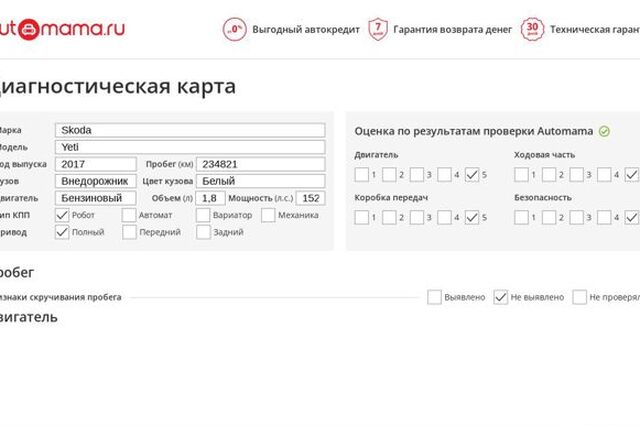The image size is (640, 426).
Task: Click the Объем field showing 1,8
Action: pos(210,198)
